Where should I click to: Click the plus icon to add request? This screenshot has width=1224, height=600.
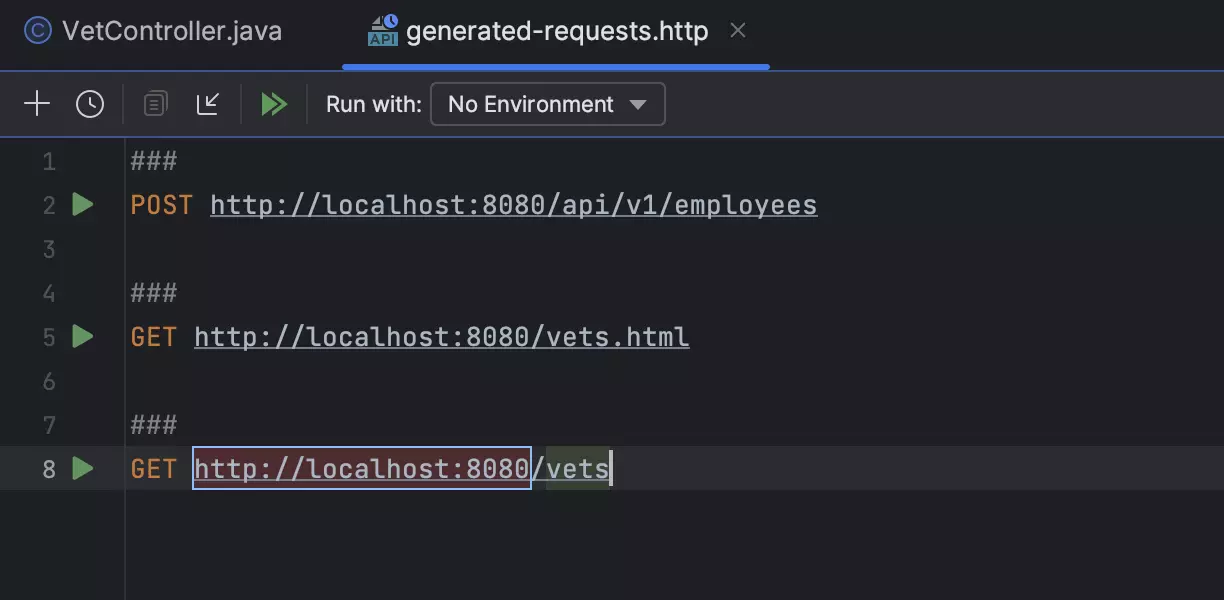tap(37, 104)
